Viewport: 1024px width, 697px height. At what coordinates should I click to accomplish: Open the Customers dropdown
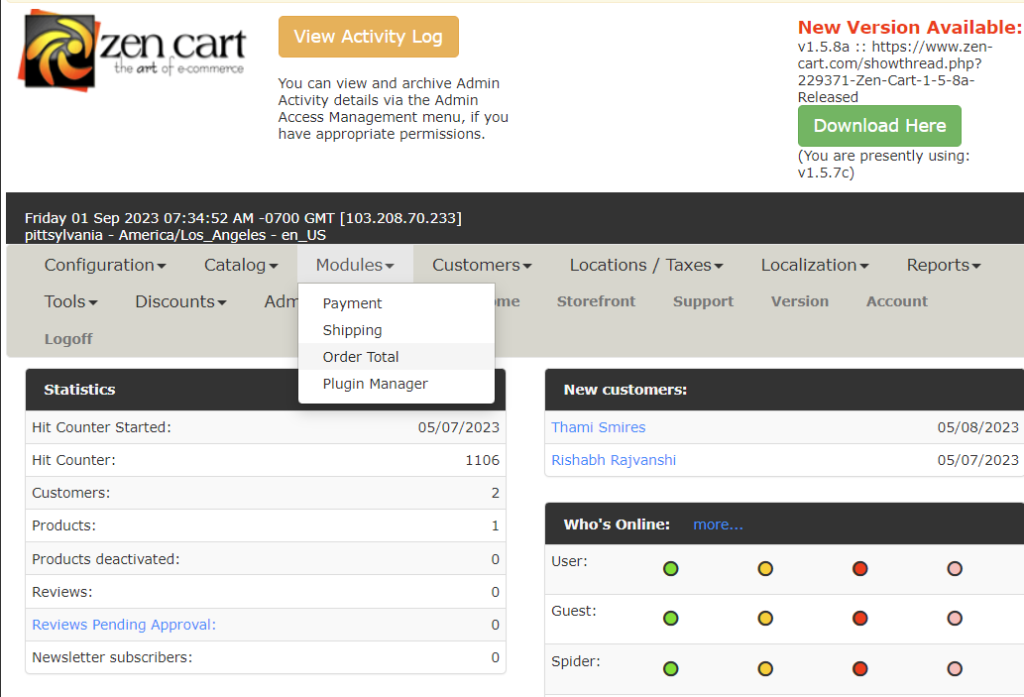click(482, 265)
